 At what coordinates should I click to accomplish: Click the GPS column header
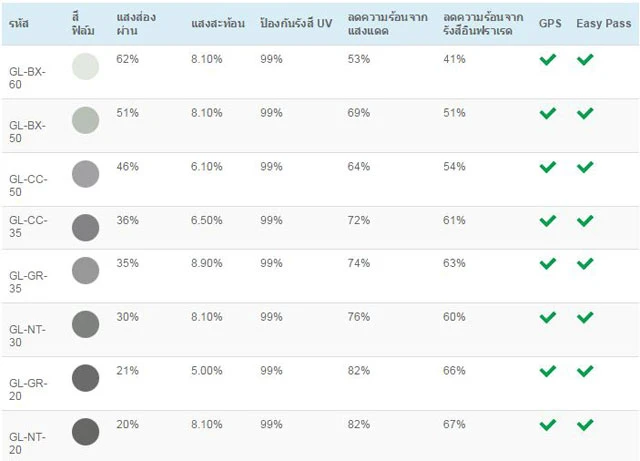click(x=550, y=22)
